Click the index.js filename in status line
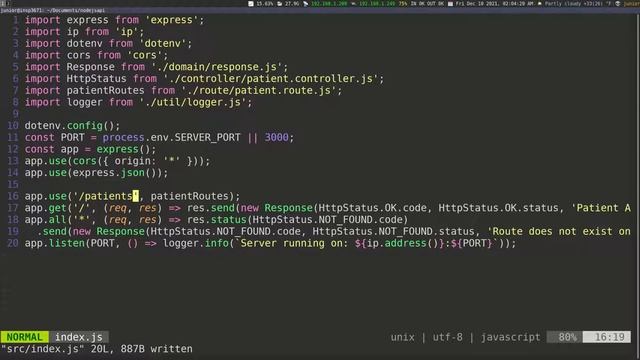This screenshot has height=360, width=640. pos(79,337)
